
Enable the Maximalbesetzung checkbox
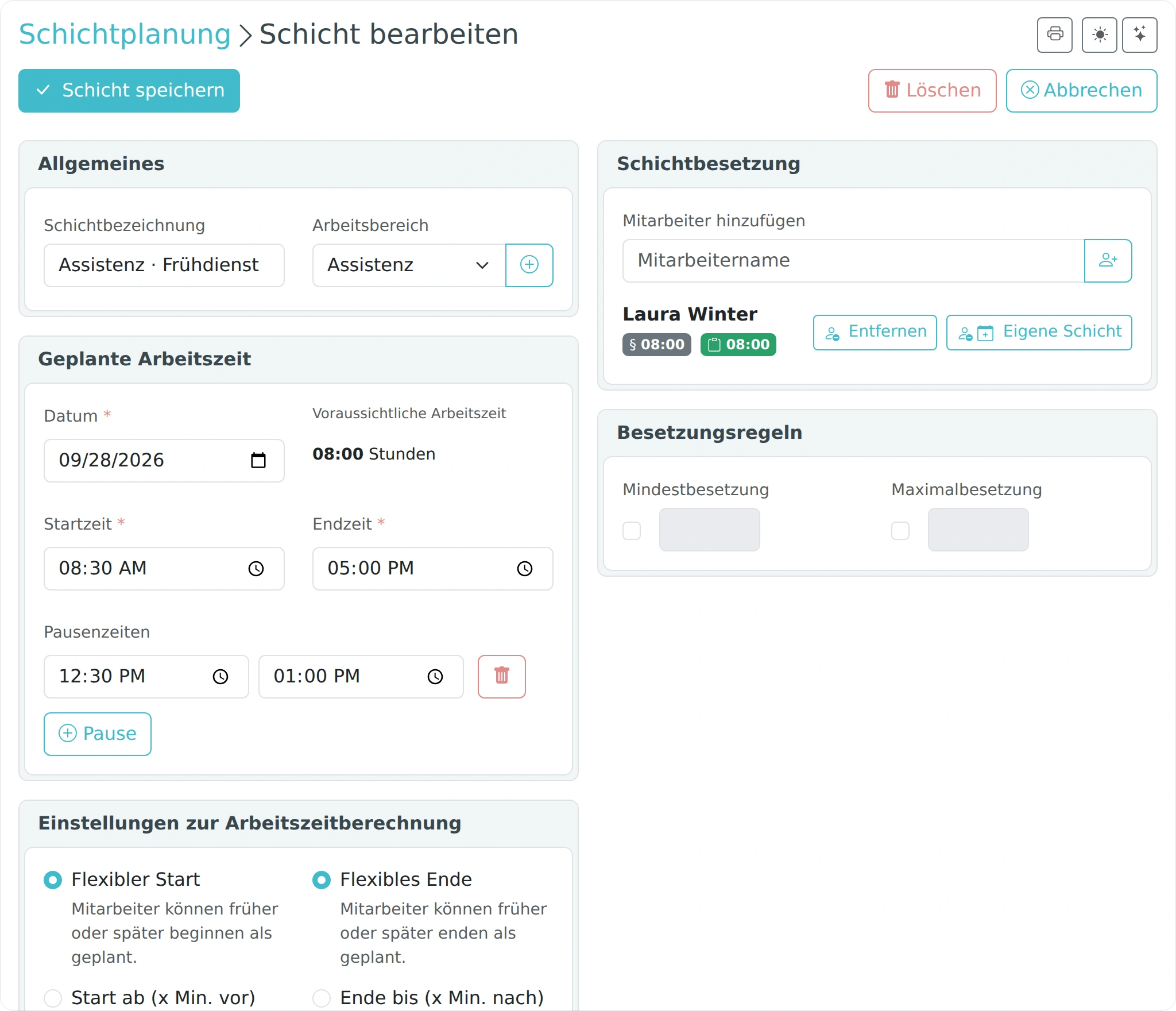[900, 530]
